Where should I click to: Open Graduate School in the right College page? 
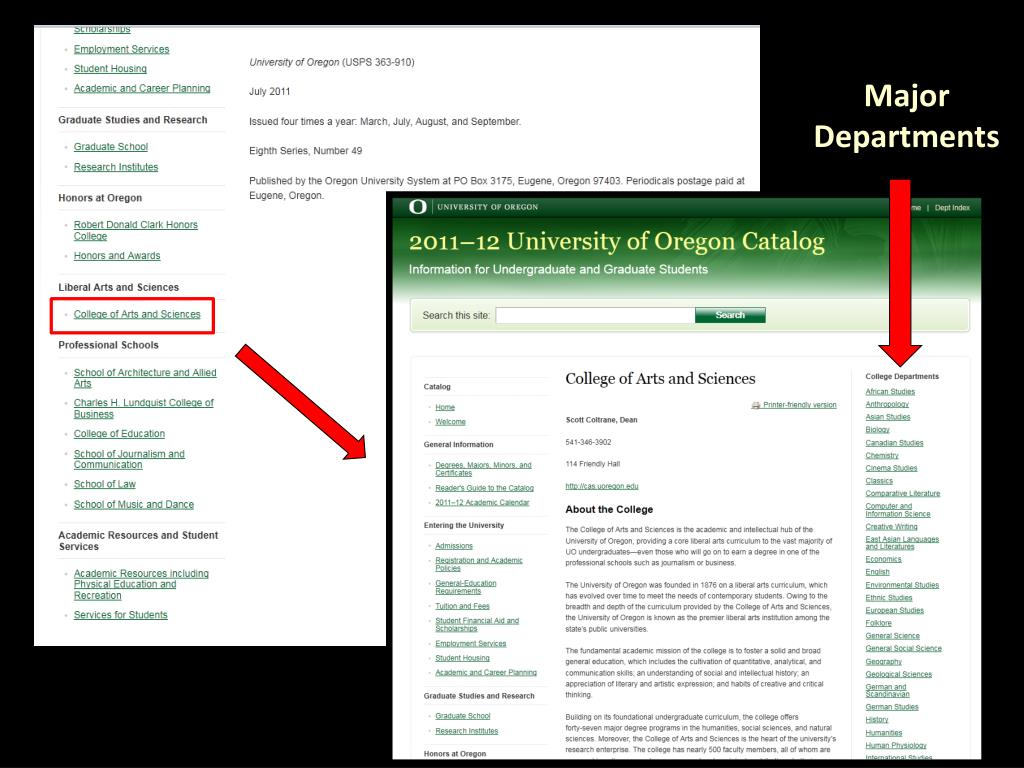pyautogui.click(x=463, y=716)
